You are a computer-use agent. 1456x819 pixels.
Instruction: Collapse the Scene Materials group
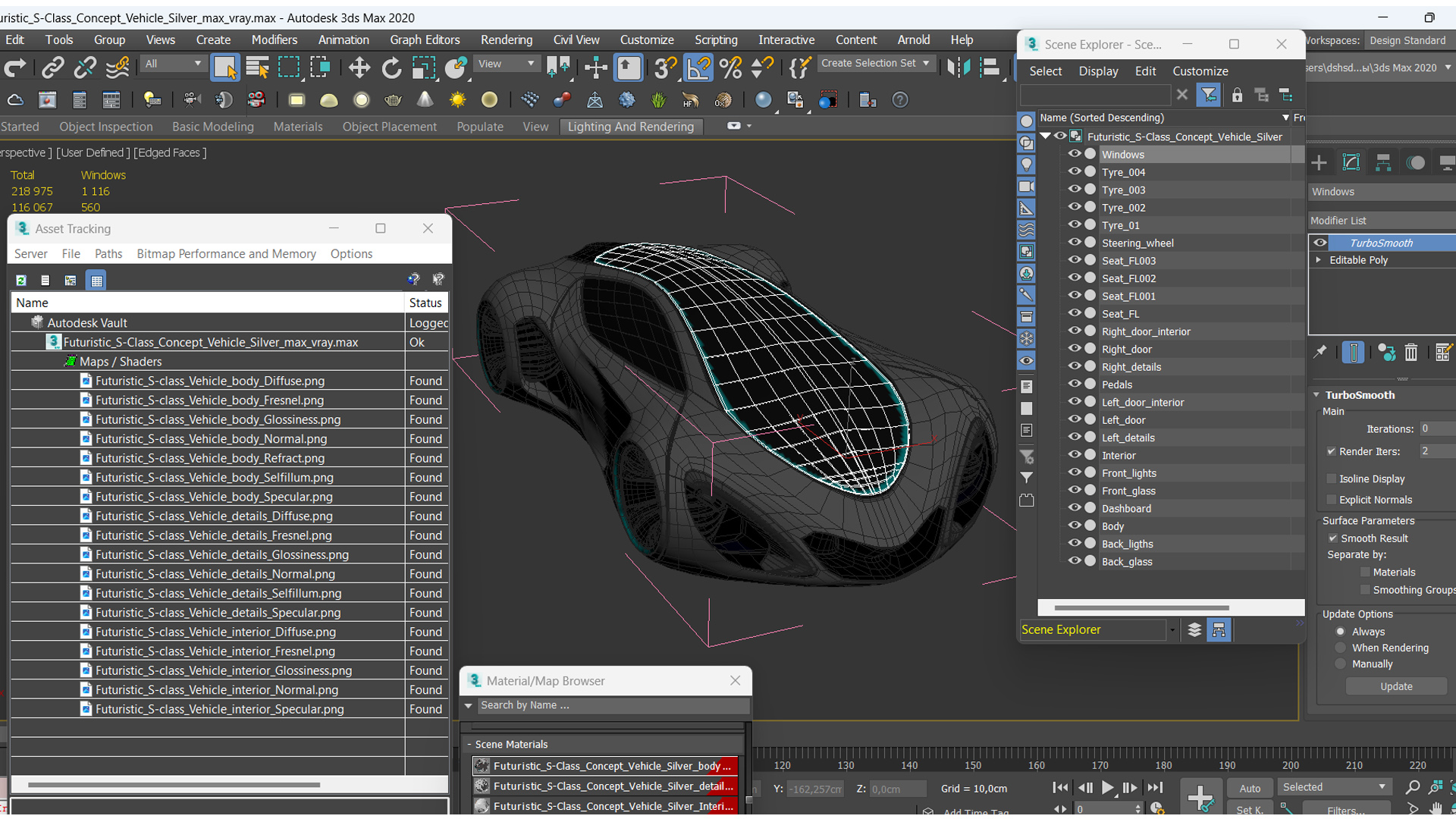click(x=469, y=745)
